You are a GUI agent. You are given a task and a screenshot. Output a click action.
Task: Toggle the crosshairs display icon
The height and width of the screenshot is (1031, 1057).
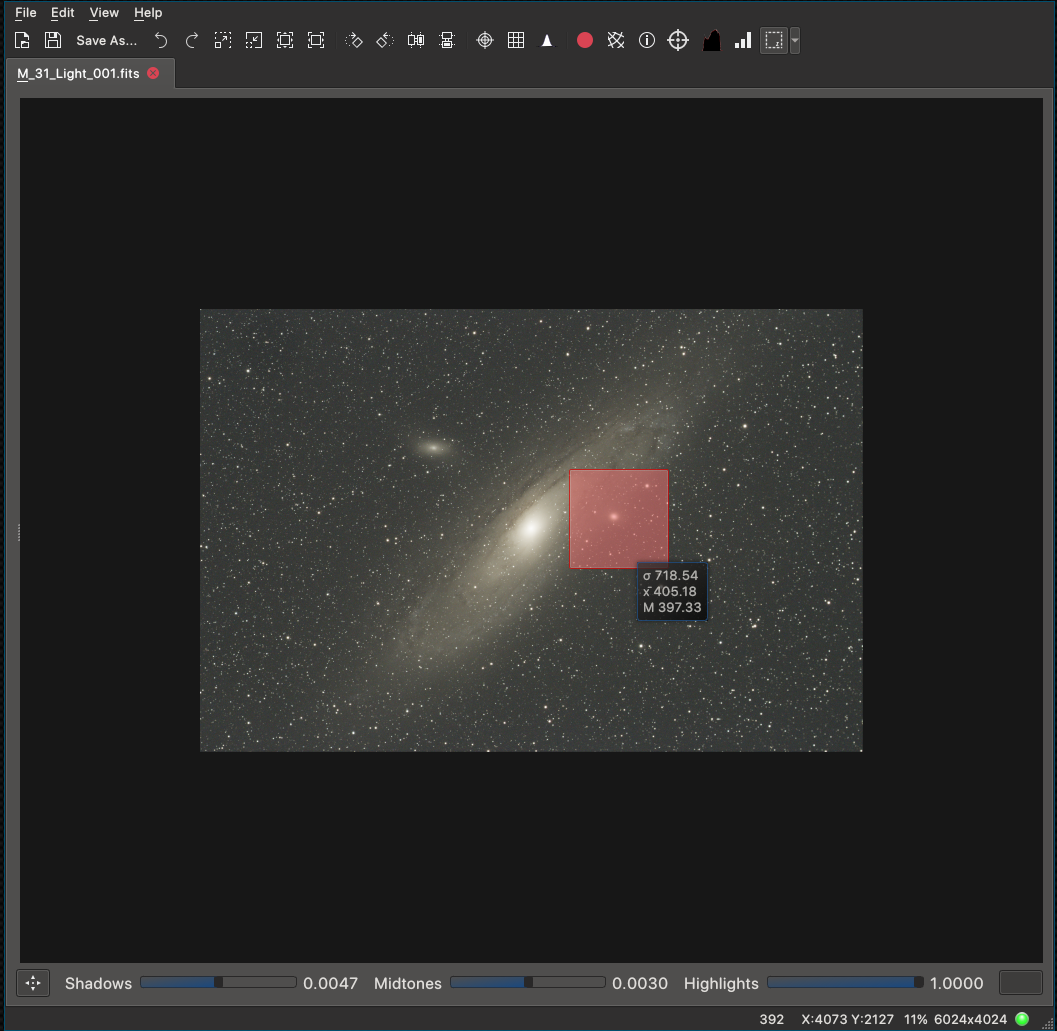[485, 40]
